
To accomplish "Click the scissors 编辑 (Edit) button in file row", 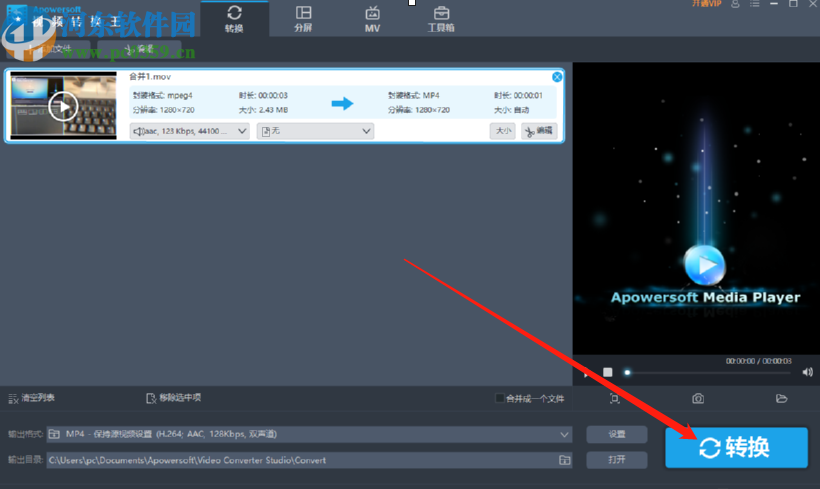I will 539,131.
